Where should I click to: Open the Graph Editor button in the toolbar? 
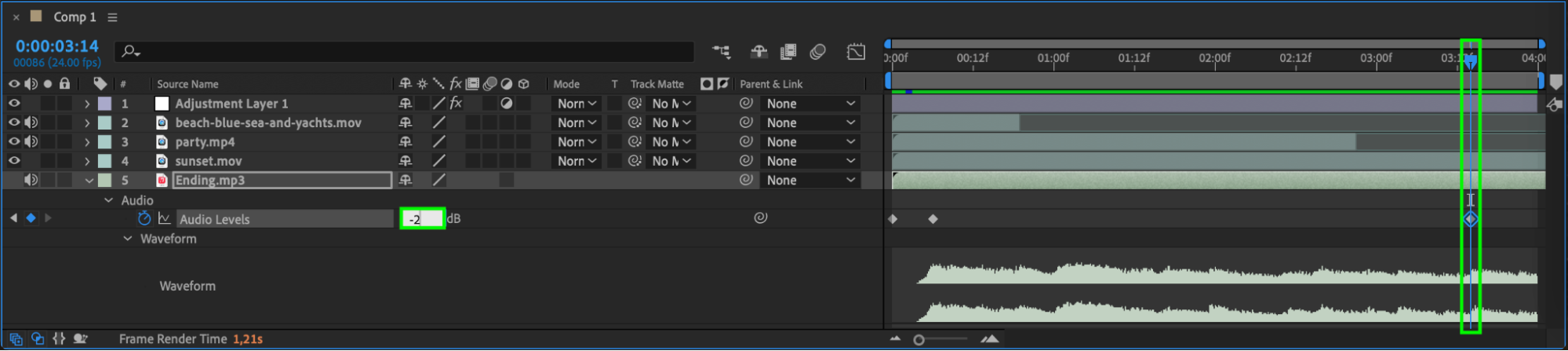(856, 52)
